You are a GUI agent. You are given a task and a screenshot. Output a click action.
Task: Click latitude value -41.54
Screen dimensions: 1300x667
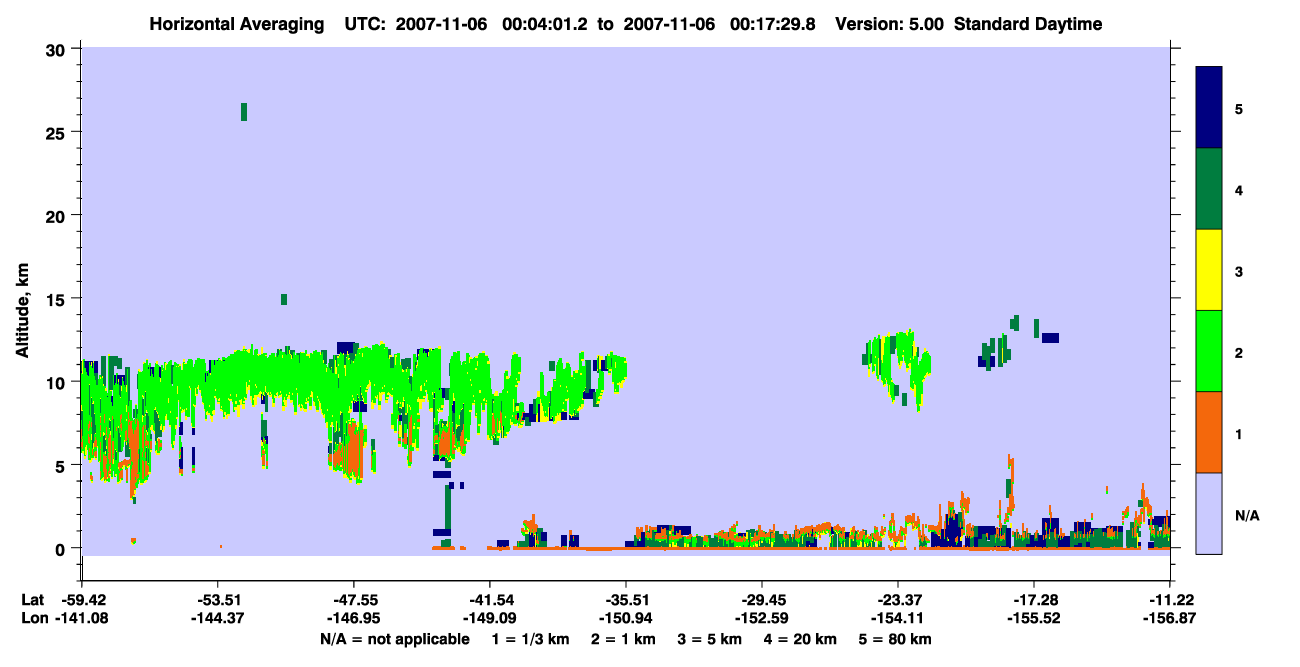(x=489, y=600)
